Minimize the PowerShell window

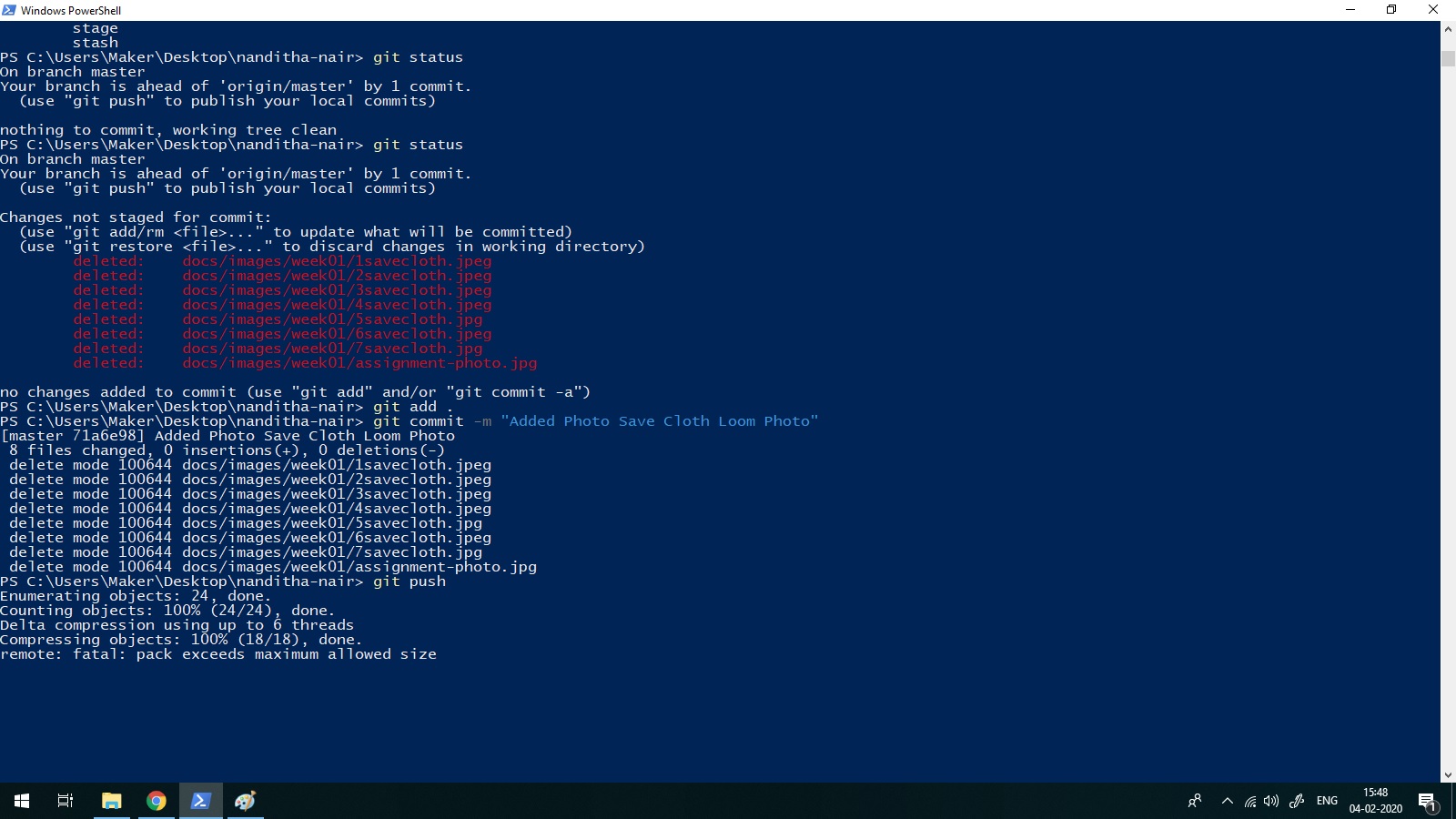1350,10
